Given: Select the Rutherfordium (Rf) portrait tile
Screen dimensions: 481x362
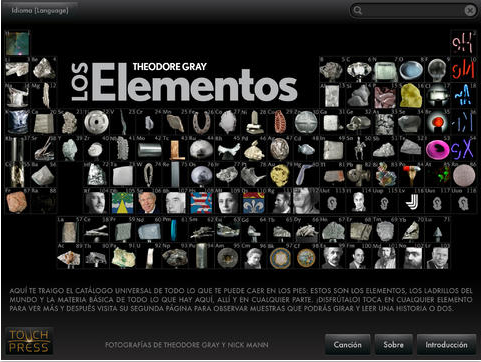Looking at the screenshot, I should (96, 201).
